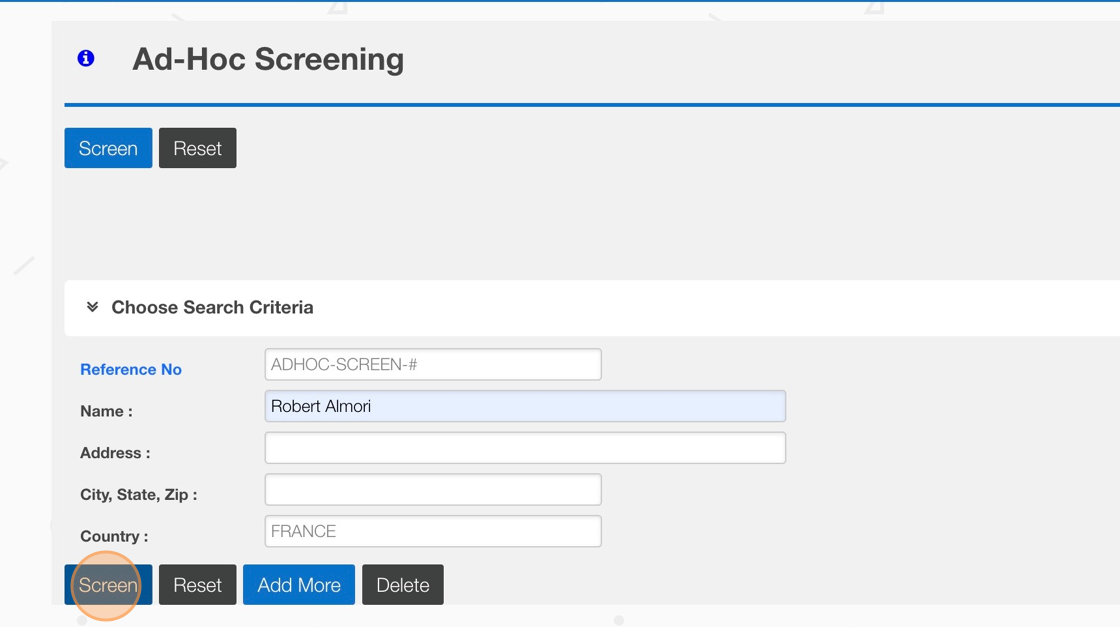Click the "Address :" field label

(x=115, y=453)
